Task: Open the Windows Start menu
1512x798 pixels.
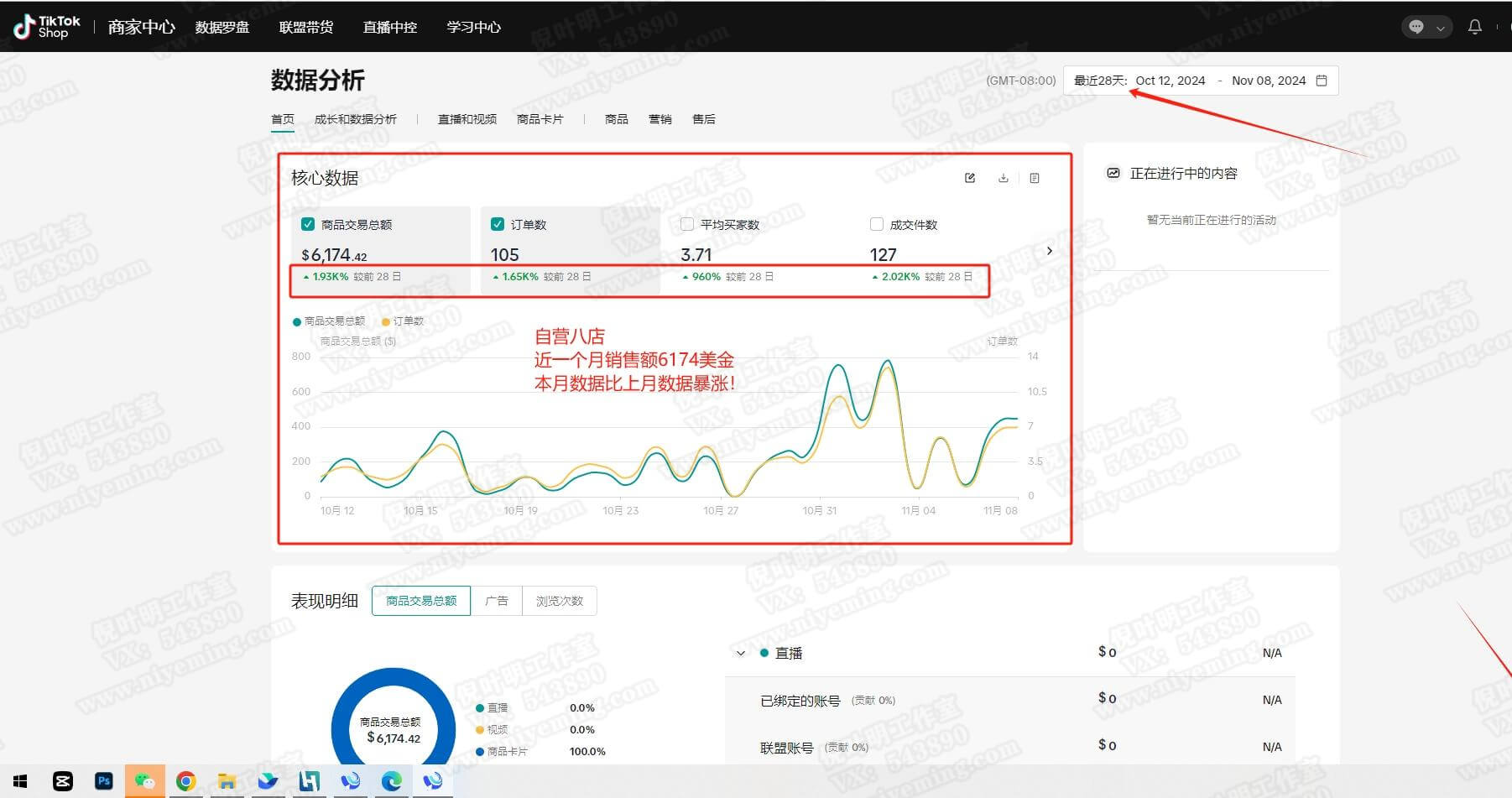Action: (x=20, y=781)
